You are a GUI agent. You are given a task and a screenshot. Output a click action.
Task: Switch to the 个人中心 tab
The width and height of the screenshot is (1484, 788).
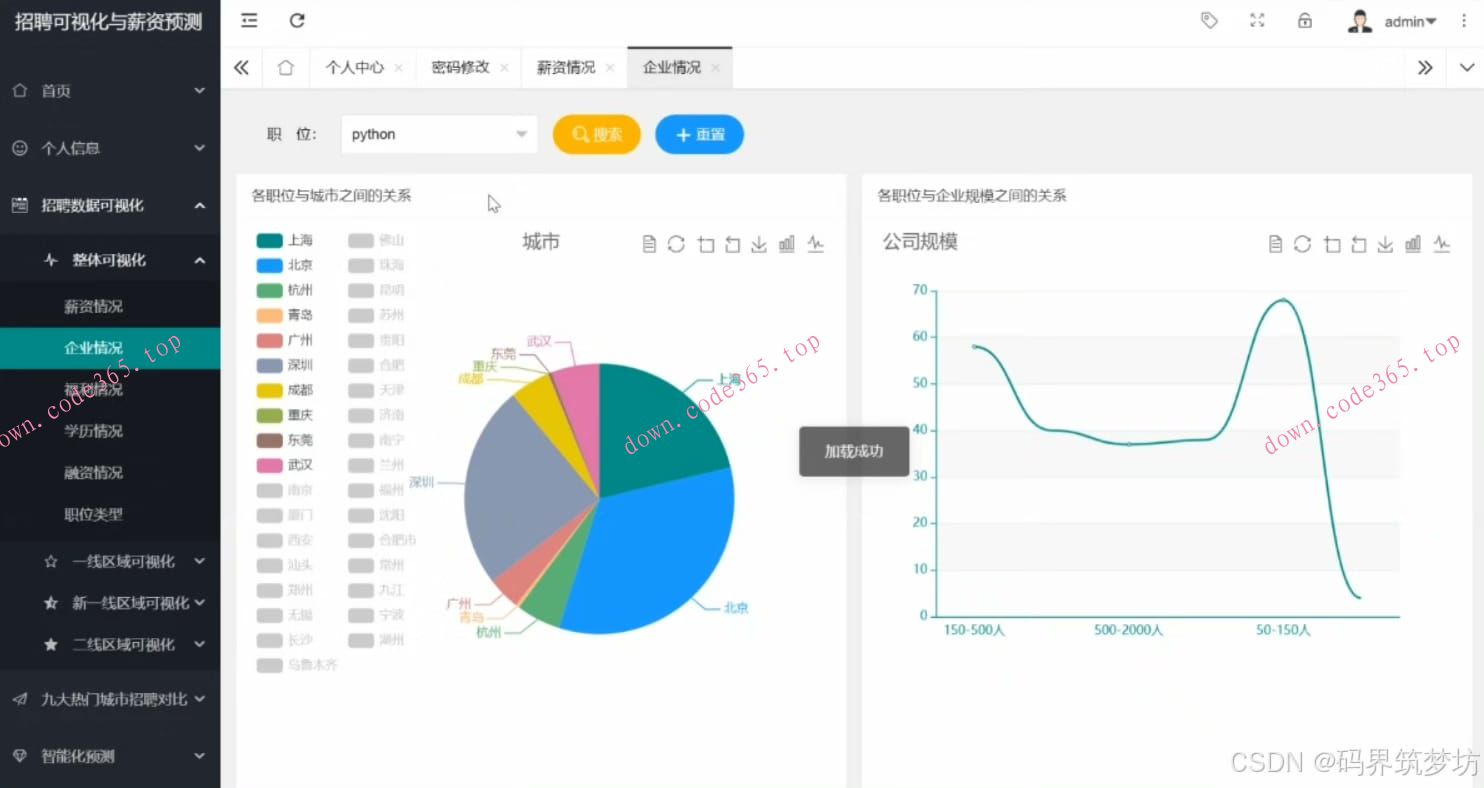pos(354,68)
